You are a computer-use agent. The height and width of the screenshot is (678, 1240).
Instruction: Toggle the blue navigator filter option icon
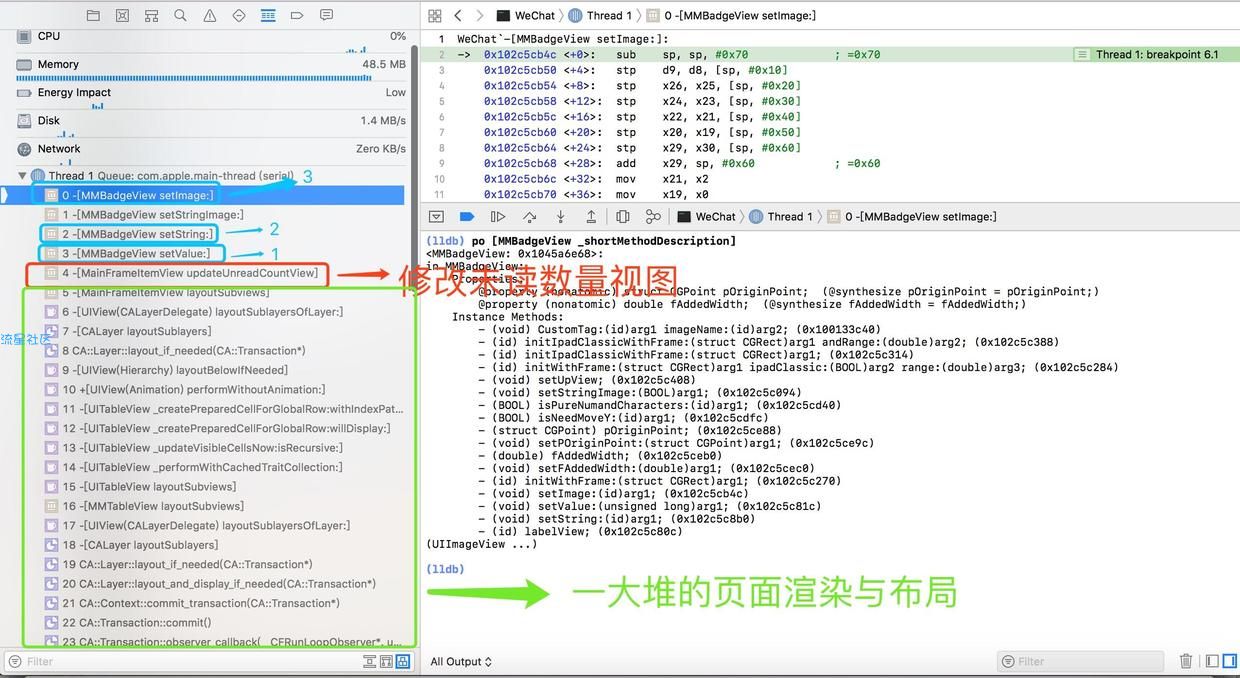pos(403,661)
